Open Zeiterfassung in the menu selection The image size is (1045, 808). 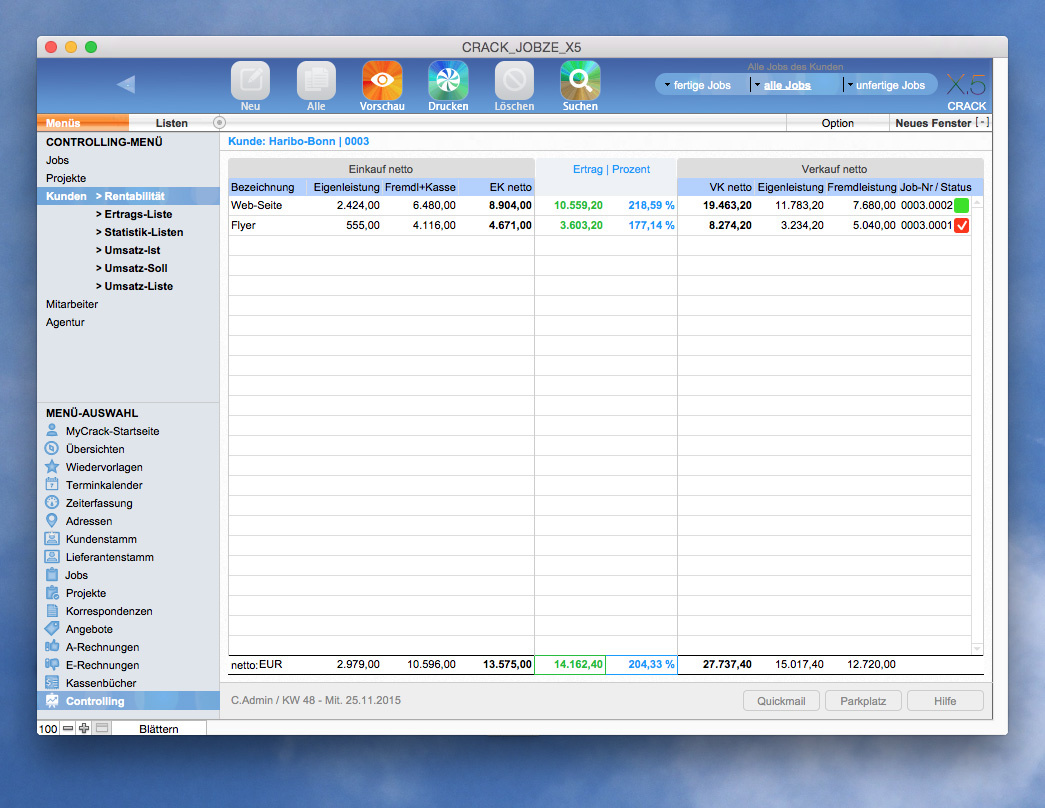point(99,503)
